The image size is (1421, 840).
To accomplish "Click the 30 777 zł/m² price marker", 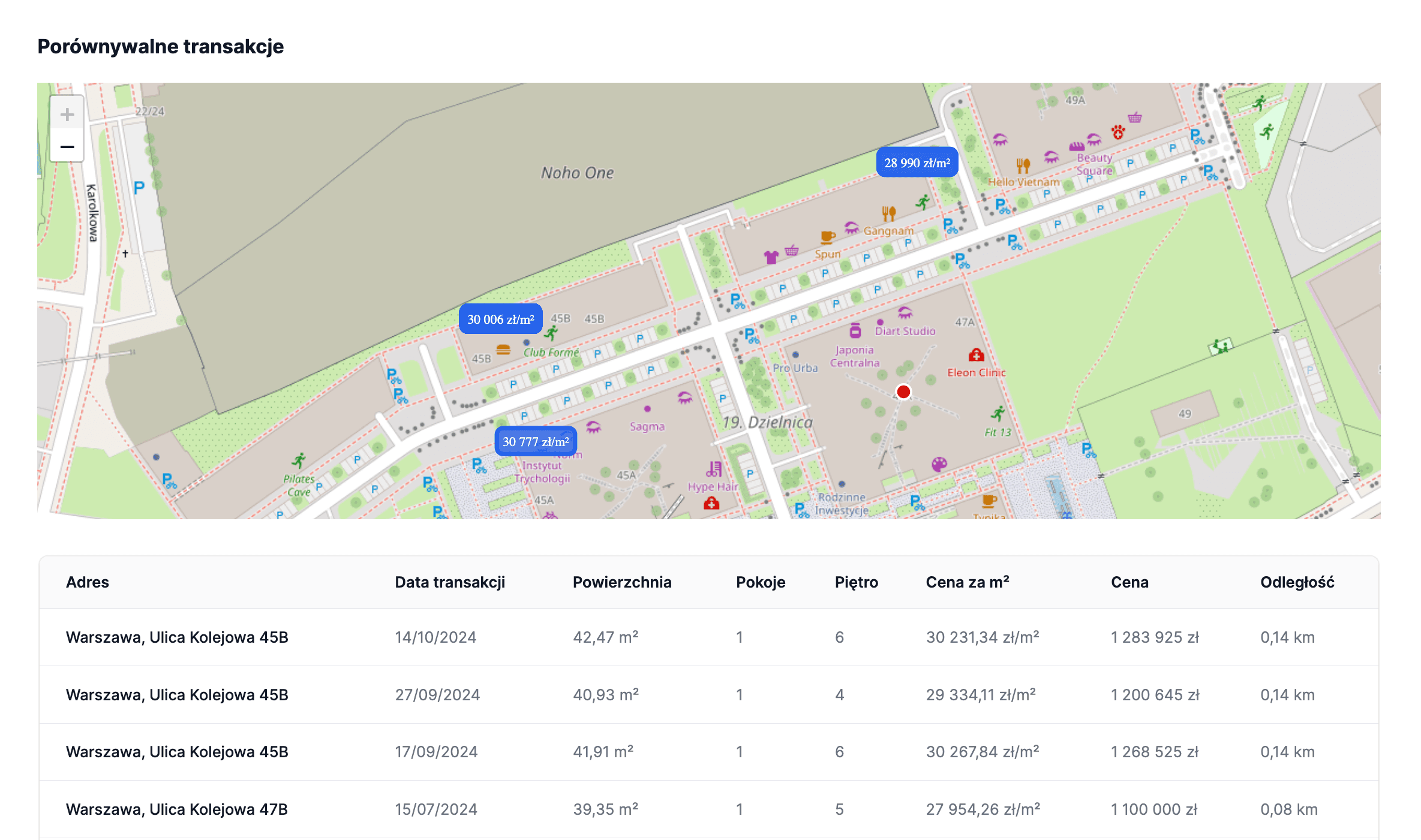I will (x=535, y=442).
